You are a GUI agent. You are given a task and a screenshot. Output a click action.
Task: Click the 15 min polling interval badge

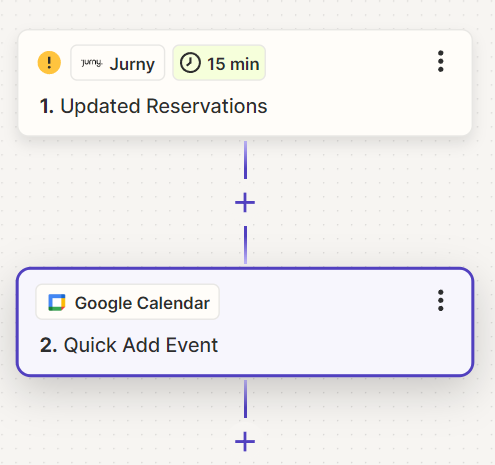[x=219, y=63]
